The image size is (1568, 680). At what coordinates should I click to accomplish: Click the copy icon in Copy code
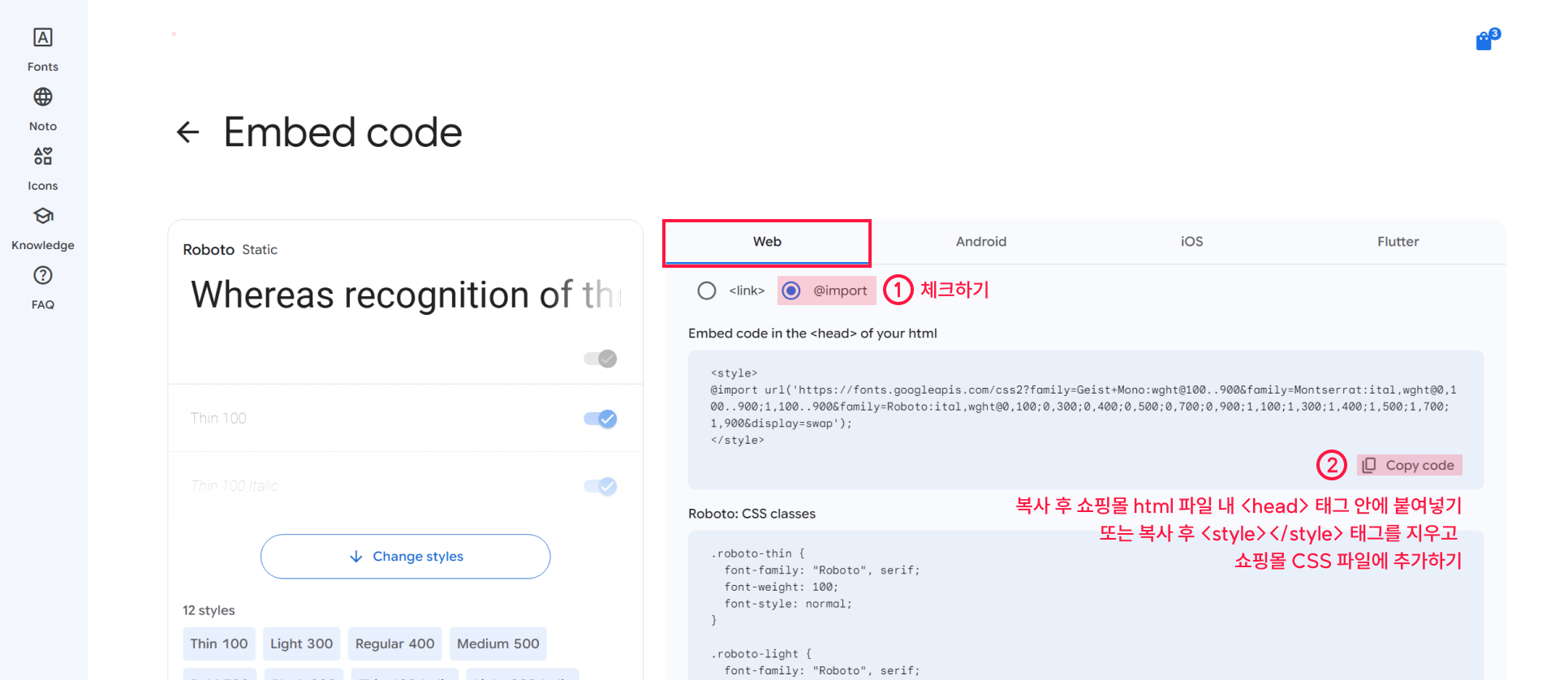(x=1369, y=465)
